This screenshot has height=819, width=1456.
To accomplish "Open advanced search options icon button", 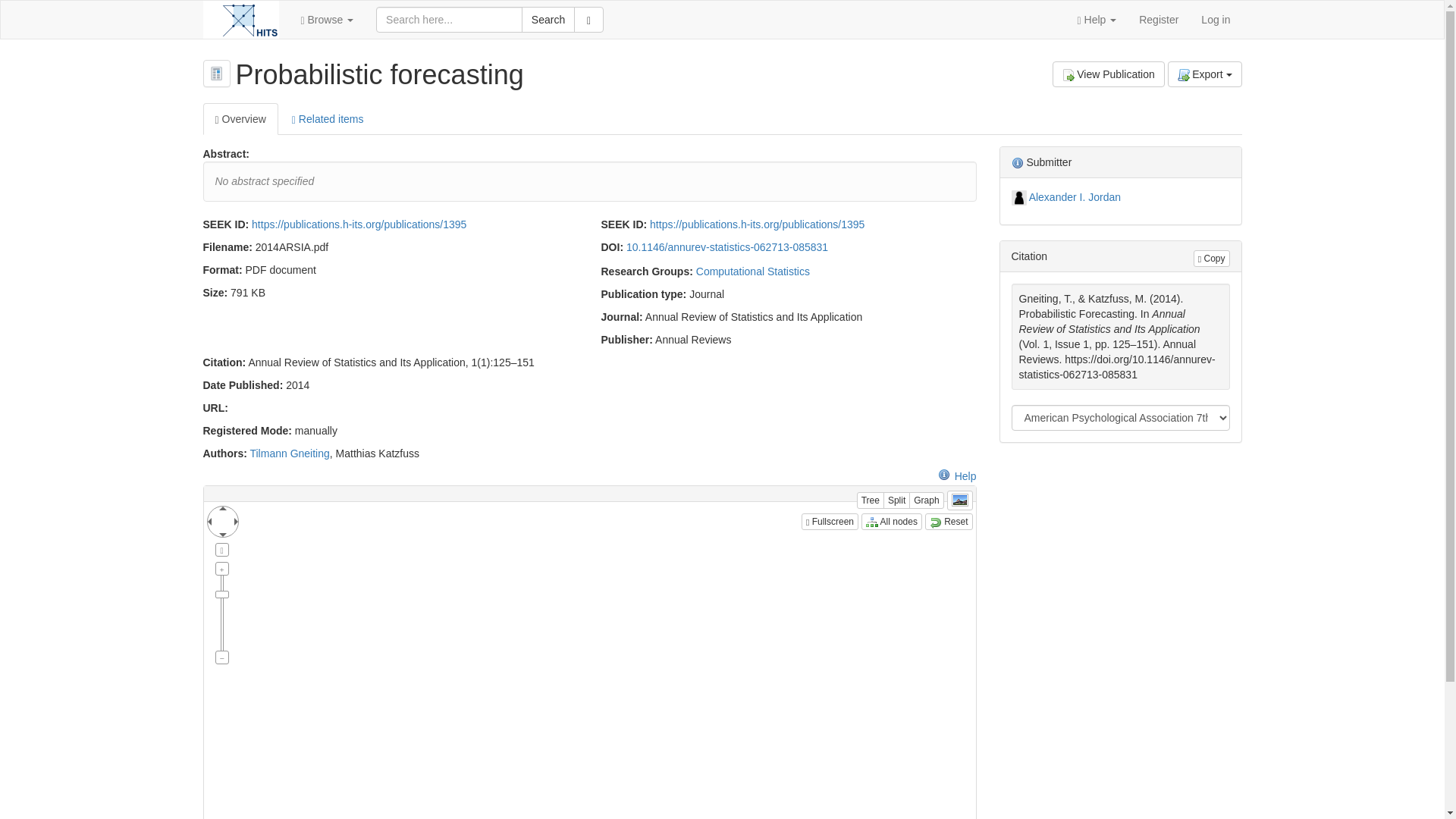I will pyautogui.click(x=588, y=20).
